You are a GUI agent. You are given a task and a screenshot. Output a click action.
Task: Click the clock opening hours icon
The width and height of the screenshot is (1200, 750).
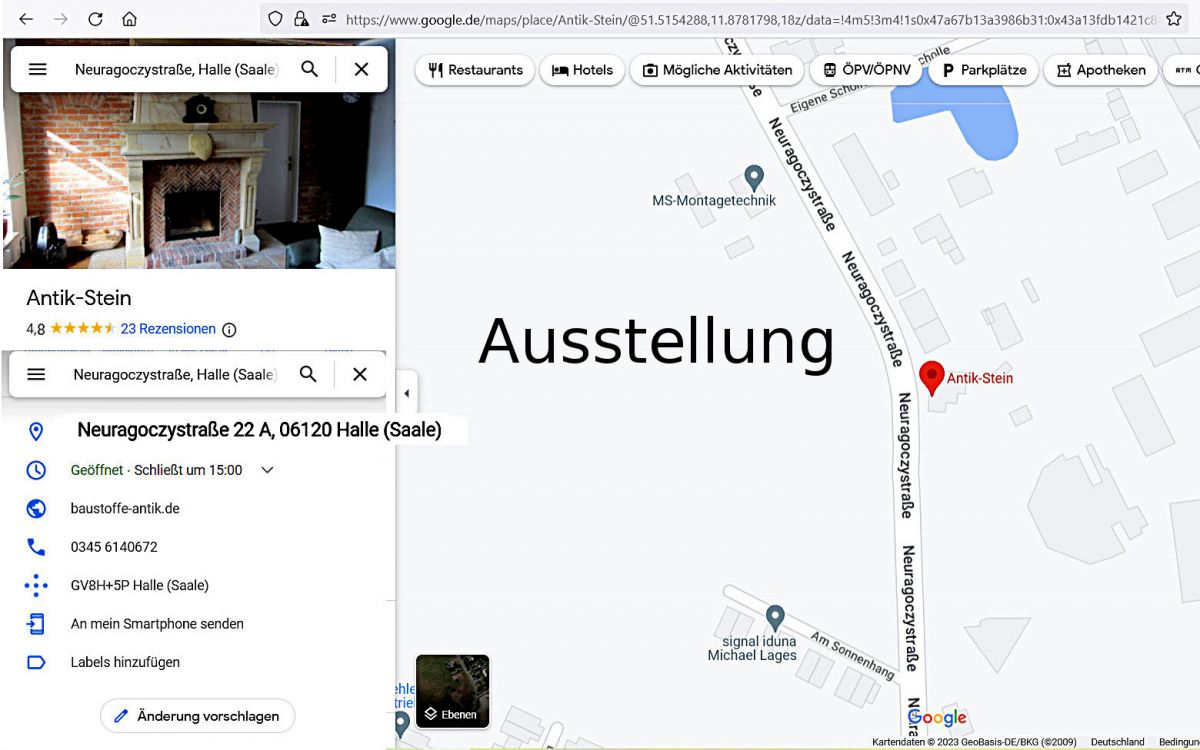pos(36,470)
